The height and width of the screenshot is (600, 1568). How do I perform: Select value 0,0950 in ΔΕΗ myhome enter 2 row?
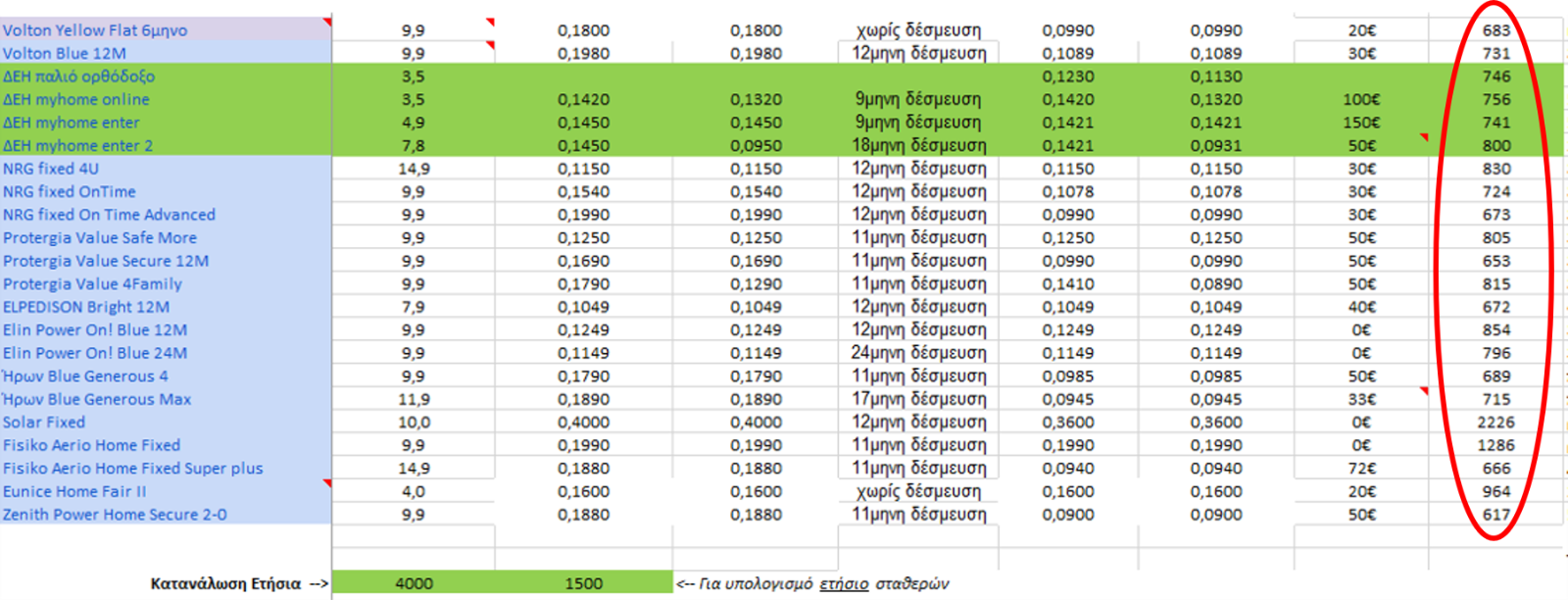pyautogui.click(x=756, y=145)
